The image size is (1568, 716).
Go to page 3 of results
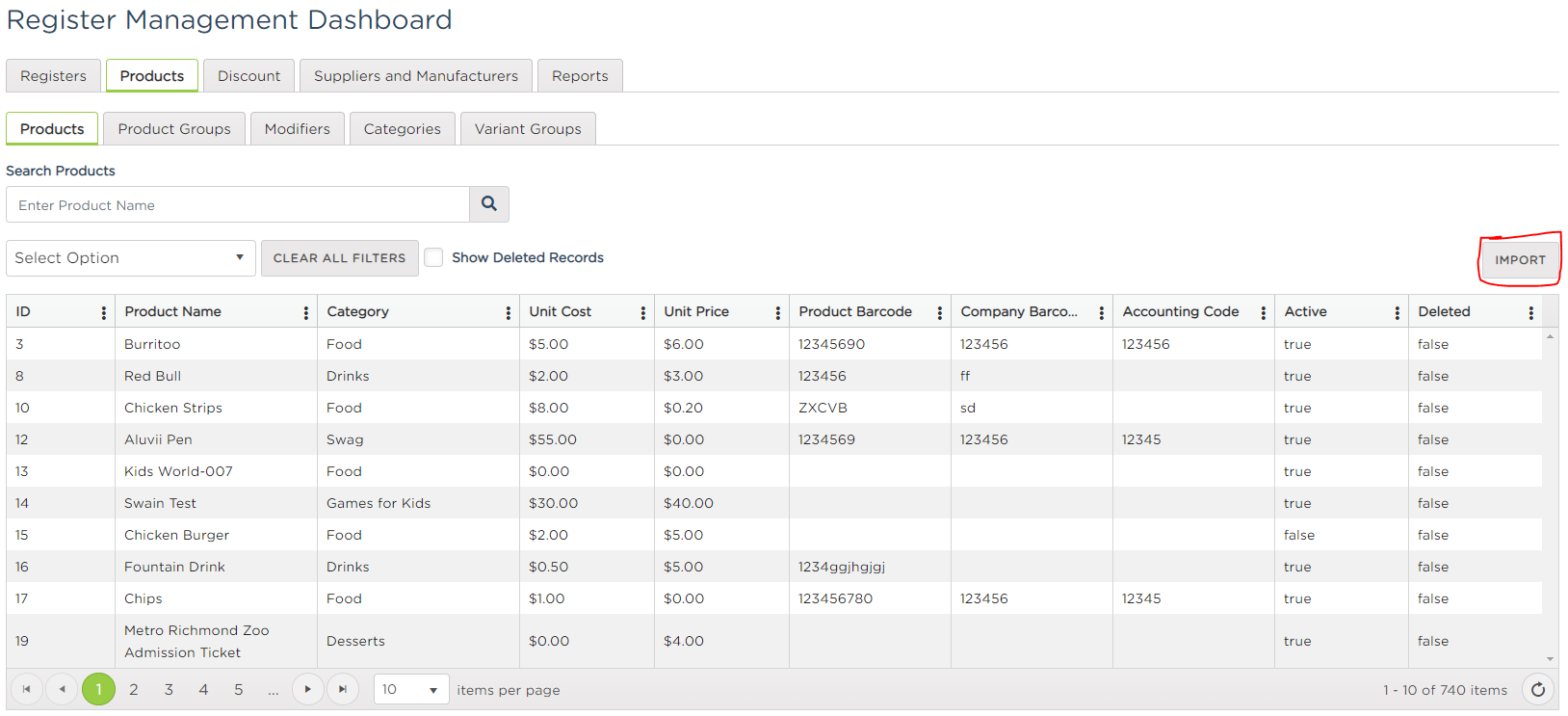169,689
